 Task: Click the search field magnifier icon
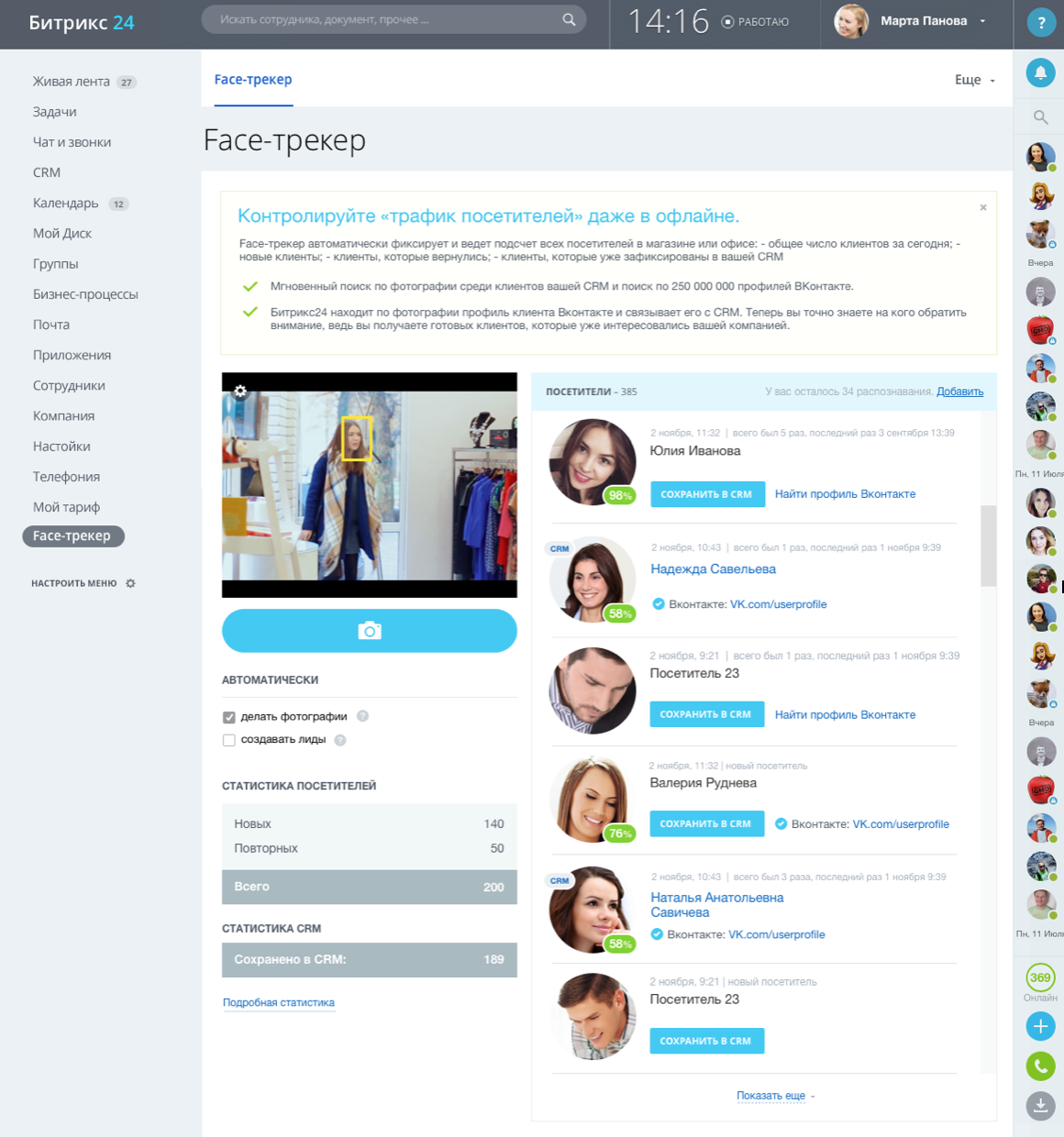click(569, 19)
